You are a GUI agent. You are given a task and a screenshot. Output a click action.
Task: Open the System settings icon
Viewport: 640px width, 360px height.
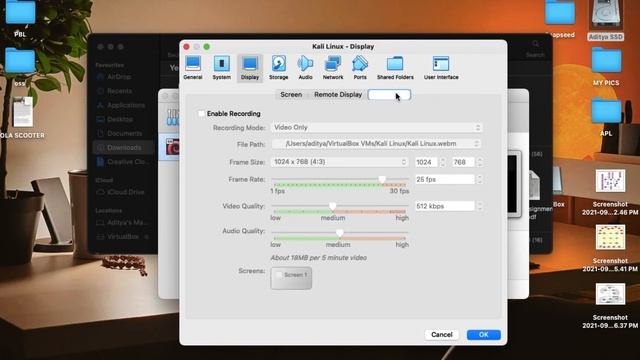(221, 67)
